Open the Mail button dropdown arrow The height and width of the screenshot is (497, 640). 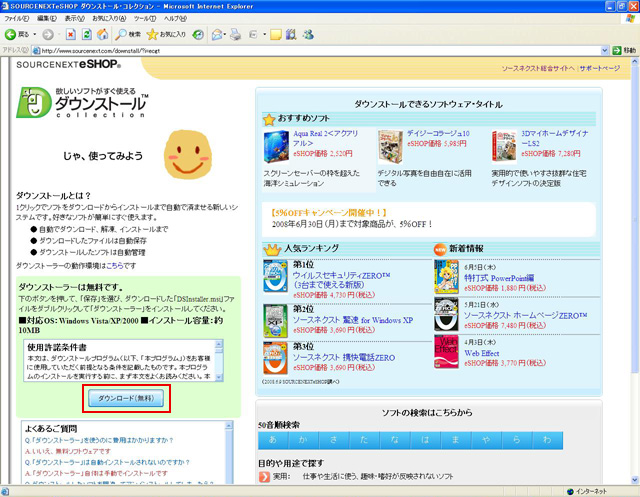click(225, 35)
